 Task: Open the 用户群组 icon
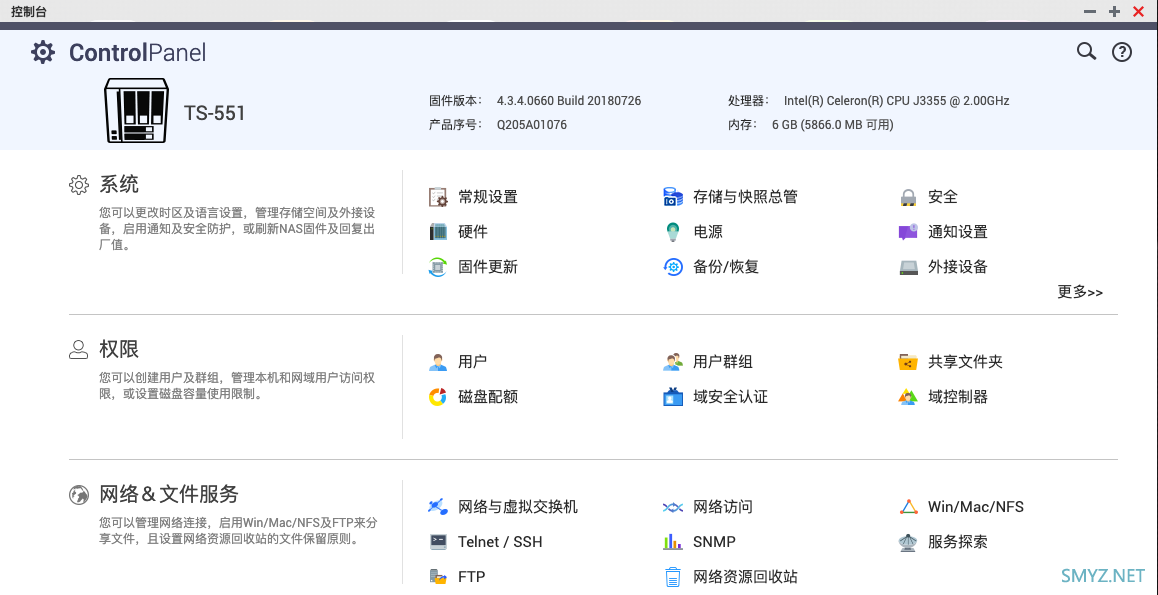point(673,362)
